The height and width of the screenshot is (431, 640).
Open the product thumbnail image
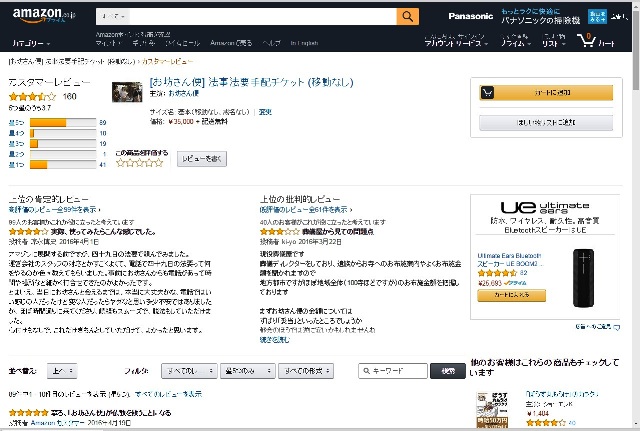tap(127, 92)
